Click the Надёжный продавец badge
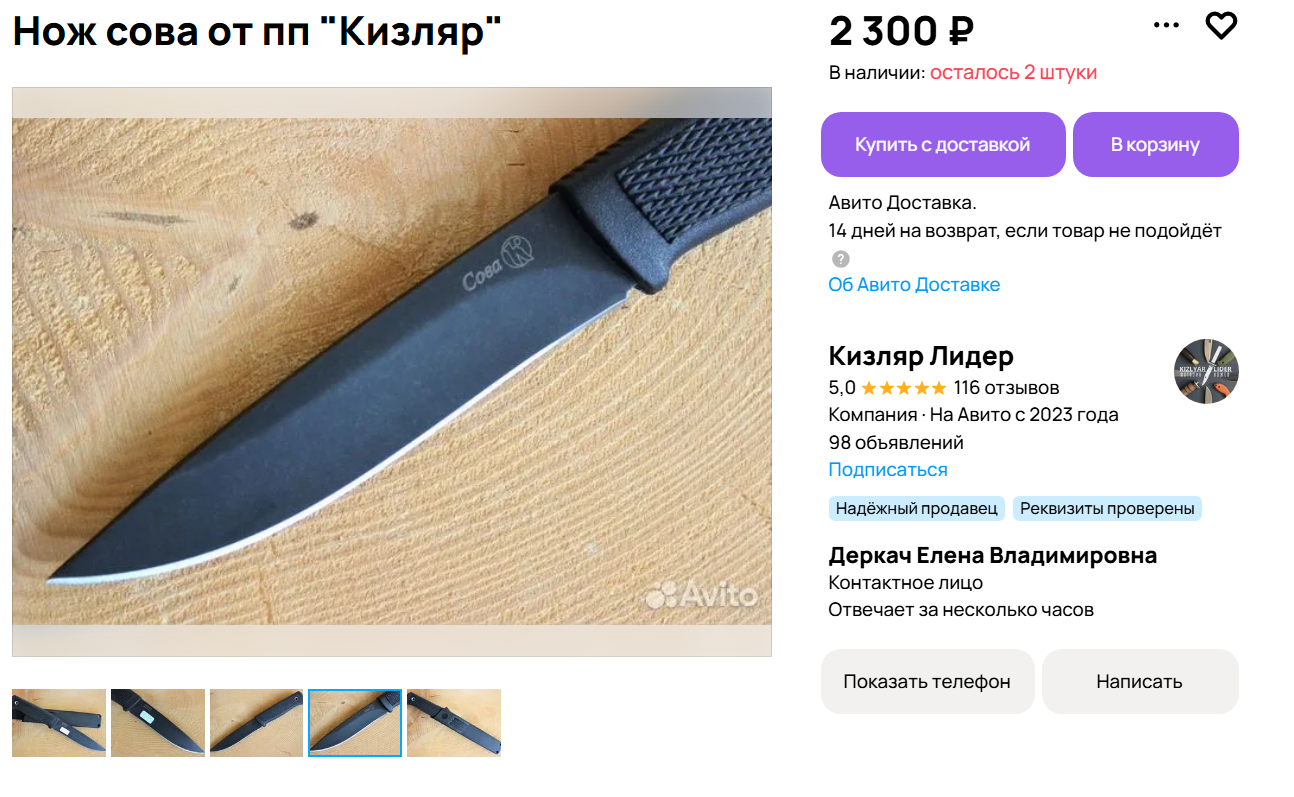 click(x=917, y=509)
